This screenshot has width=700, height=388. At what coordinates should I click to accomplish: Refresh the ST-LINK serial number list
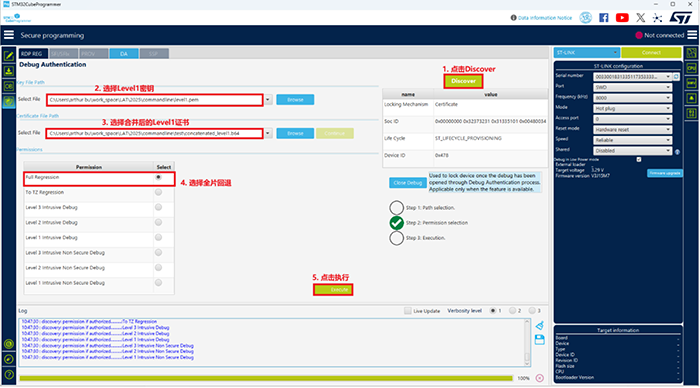(676, 77)
